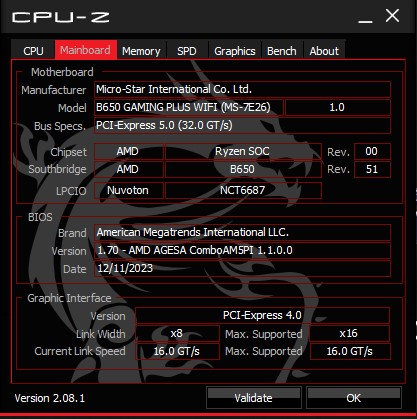
Task: Open the Bench tab
Action: [x=282, y=51]
